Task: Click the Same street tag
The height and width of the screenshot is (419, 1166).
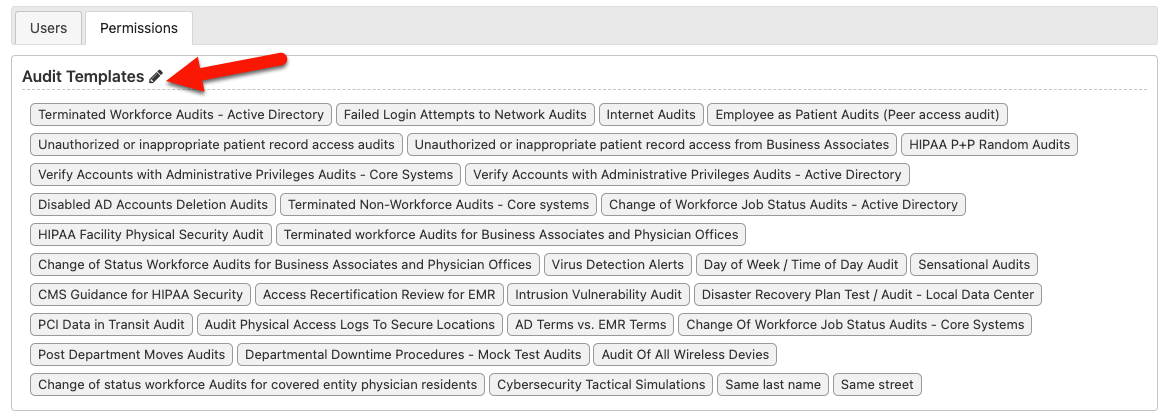Action: pos(877,385)
